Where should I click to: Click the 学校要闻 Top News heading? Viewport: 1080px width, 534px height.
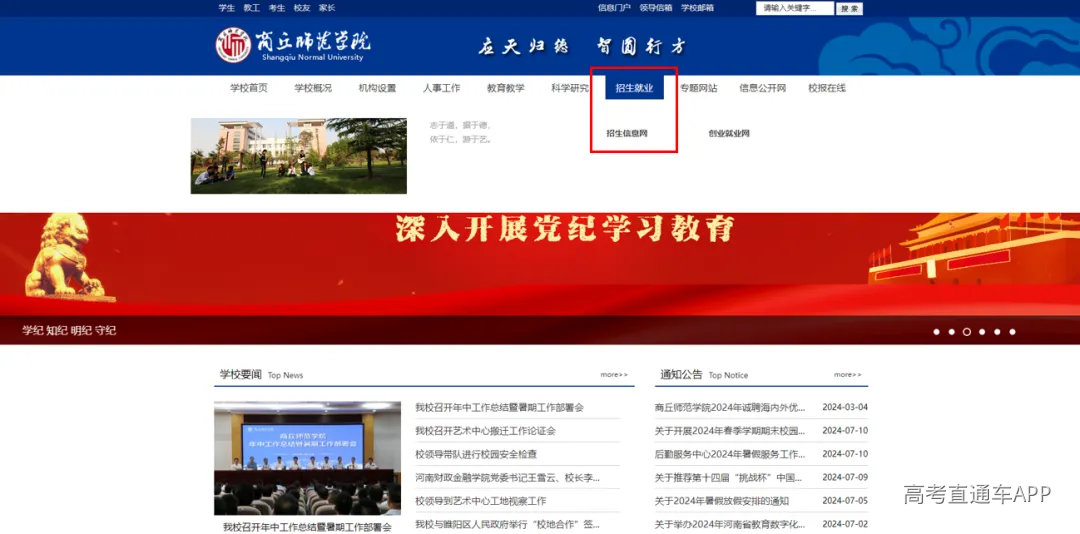coord(261,375)
